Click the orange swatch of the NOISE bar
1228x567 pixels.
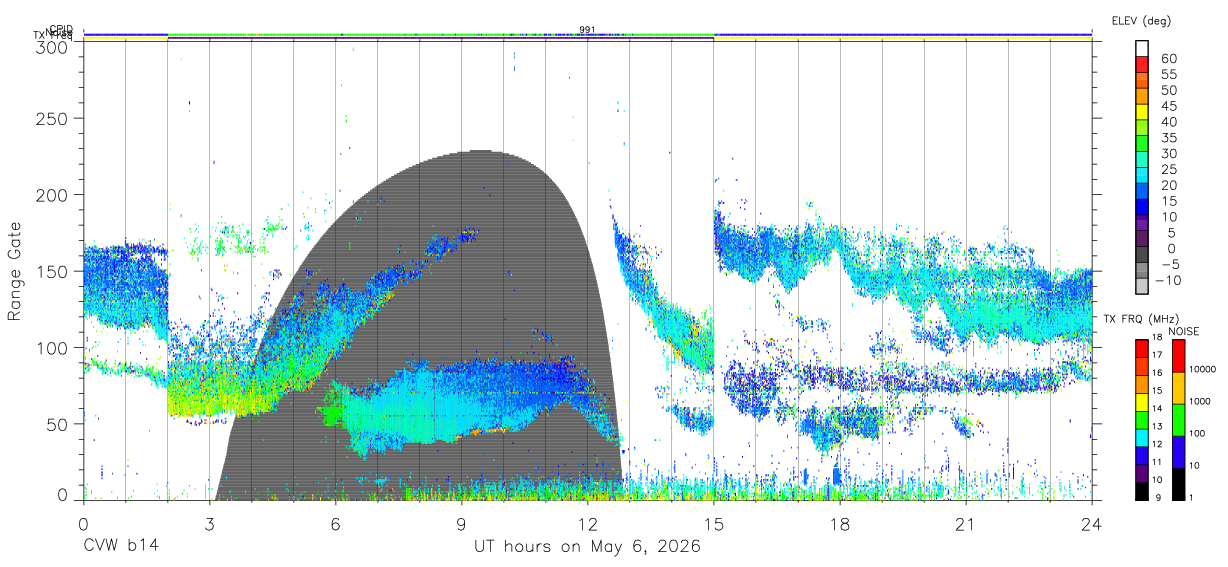tap(1177, 388)
